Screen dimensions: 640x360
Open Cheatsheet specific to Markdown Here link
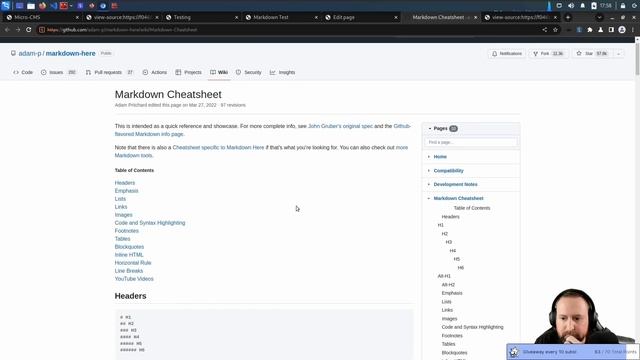tap(218, 147)
